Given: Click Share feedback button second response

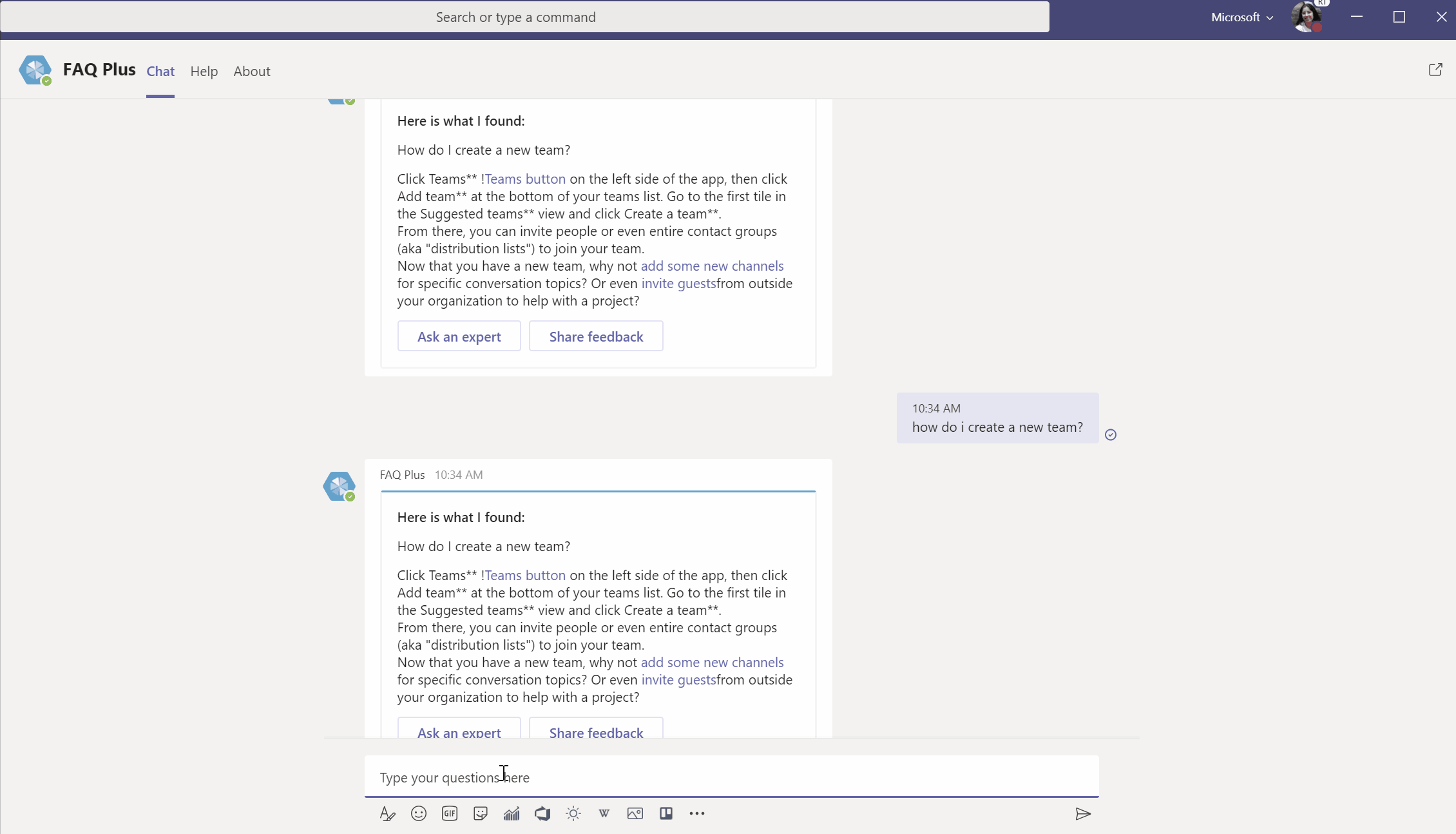Looking at the screenshot, I should click(596, 731).
